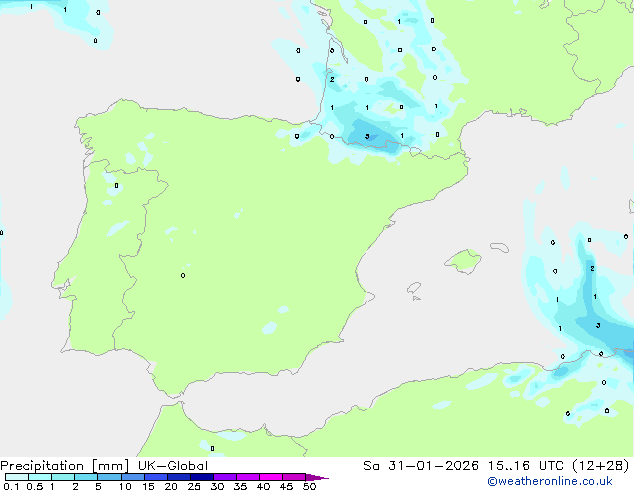The width and height of the screenshot is (634, 490).
Task: Click the 'UK-Global' model label
Action: point(173,466)
